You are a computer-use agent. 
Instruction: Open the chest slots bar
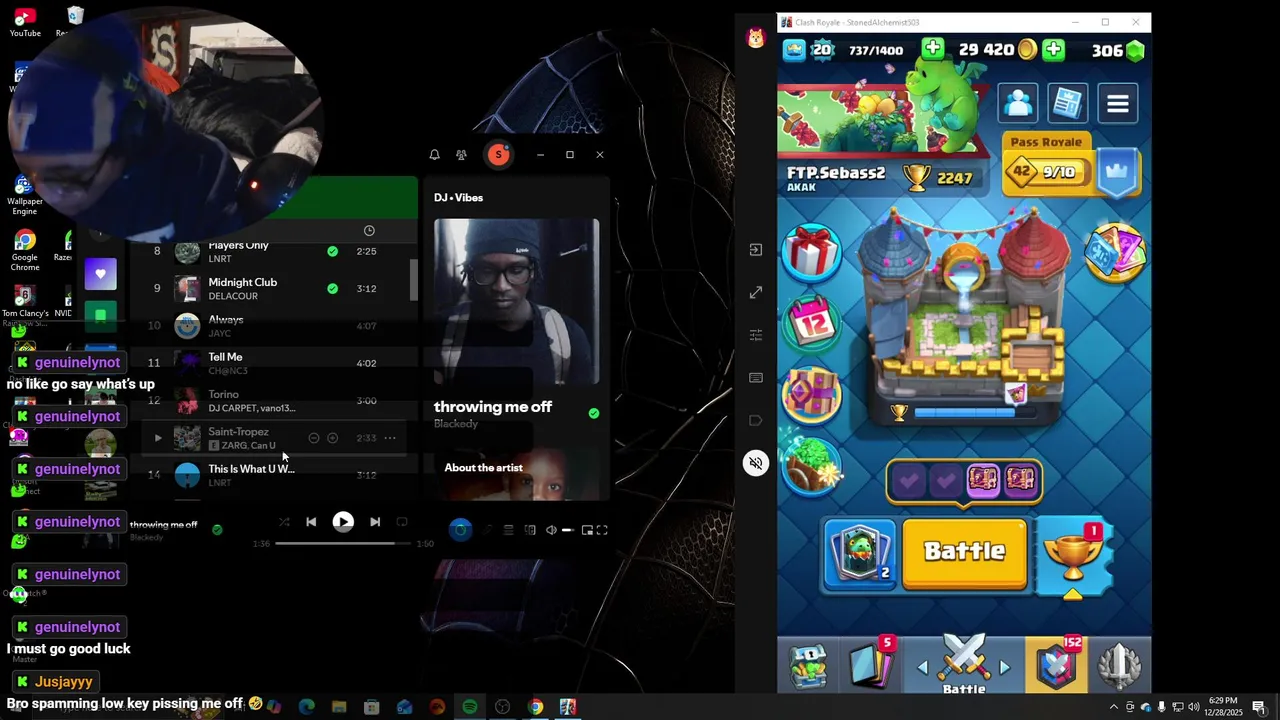pos(964,481)
